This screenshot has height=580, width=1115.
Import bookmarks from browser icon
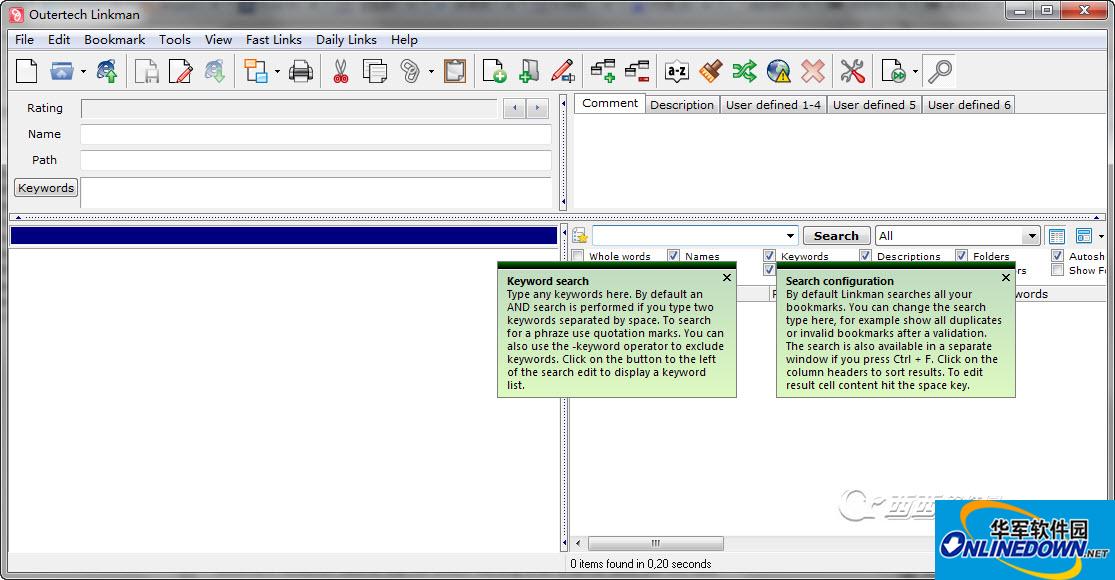point(107,71)
